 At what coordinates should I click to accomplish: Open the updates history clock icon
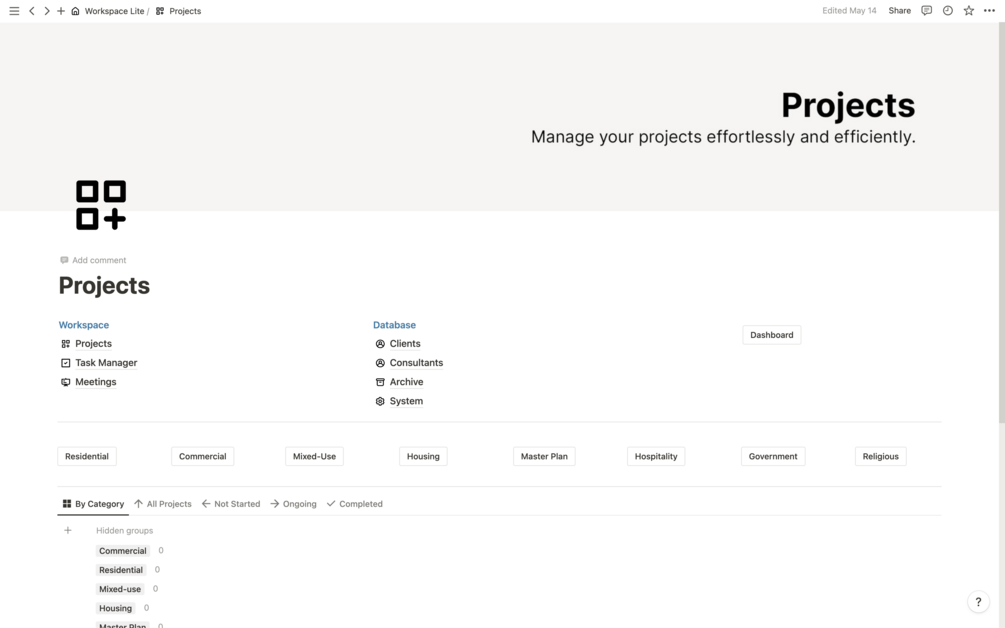947,11
